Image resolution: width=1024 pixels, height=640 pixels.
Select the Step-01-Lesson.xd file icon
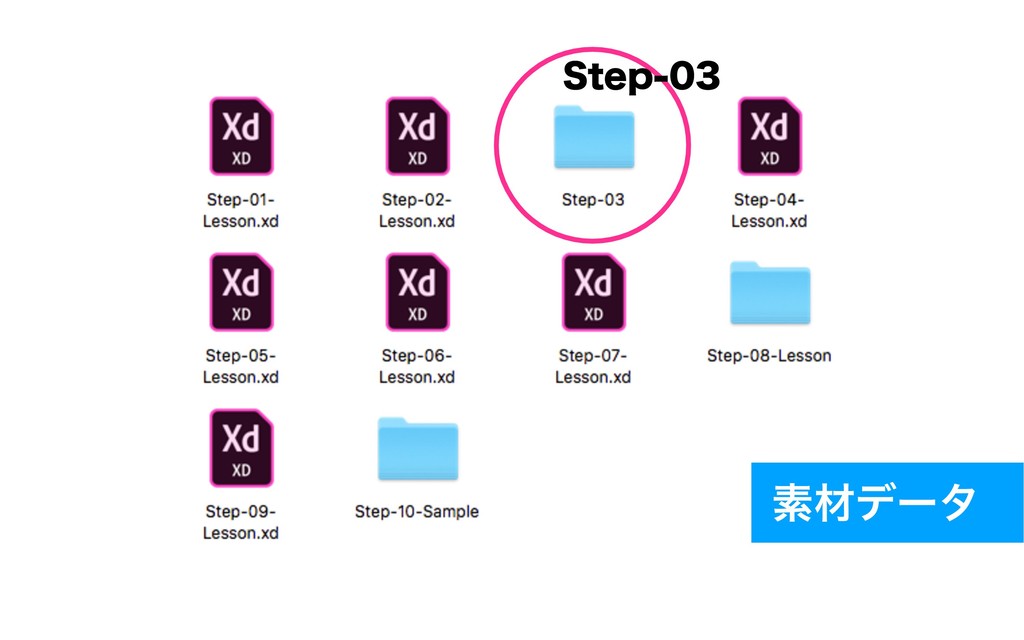241,136
